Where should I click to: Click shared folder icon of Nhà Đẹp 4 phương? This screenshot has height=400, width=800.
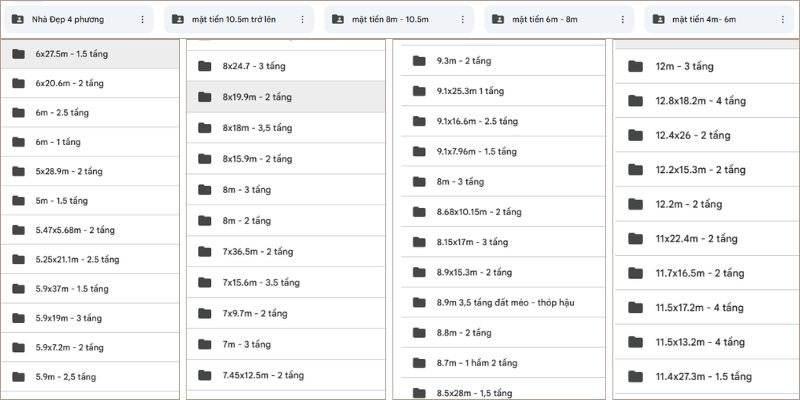[17, 19]
